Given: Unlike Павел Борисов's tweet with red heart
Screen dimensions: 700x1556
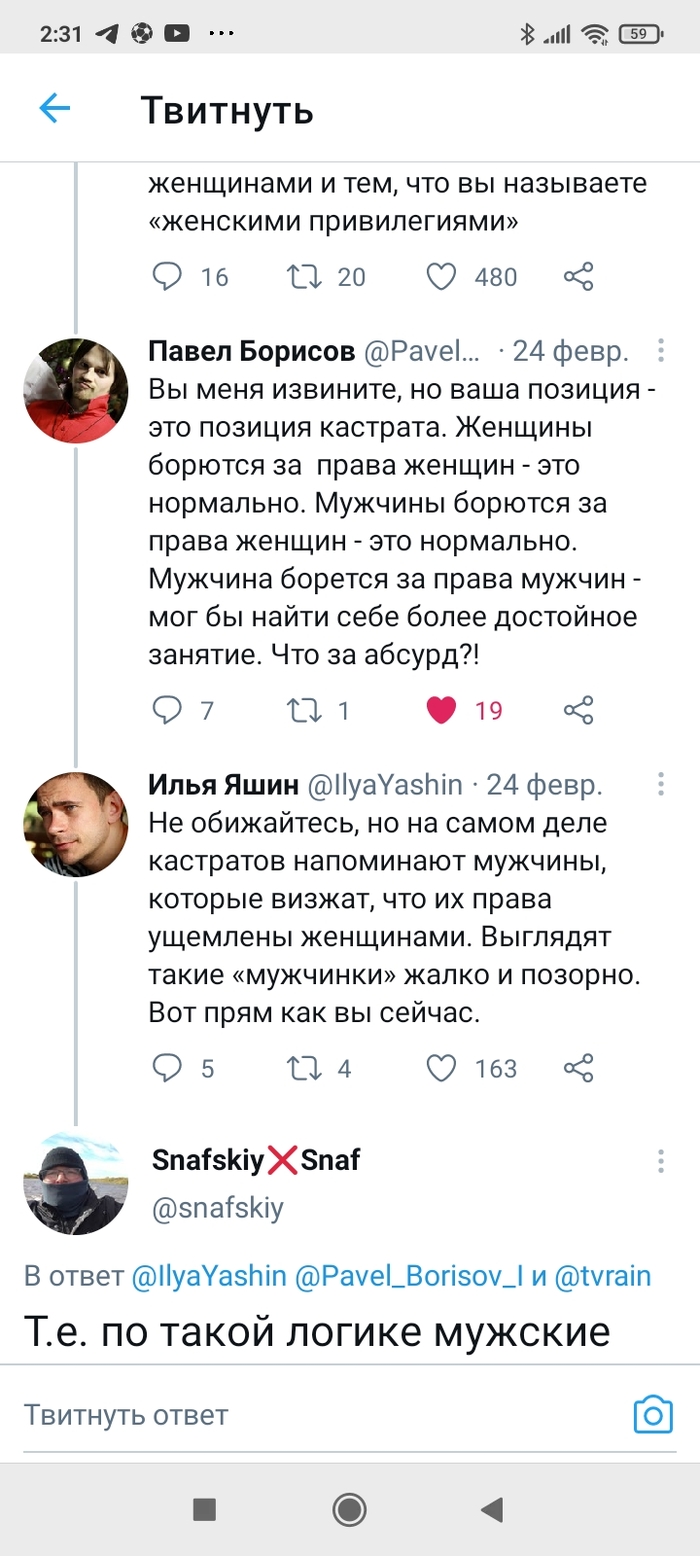Looking at the screenshot, I should pos(441,710).
